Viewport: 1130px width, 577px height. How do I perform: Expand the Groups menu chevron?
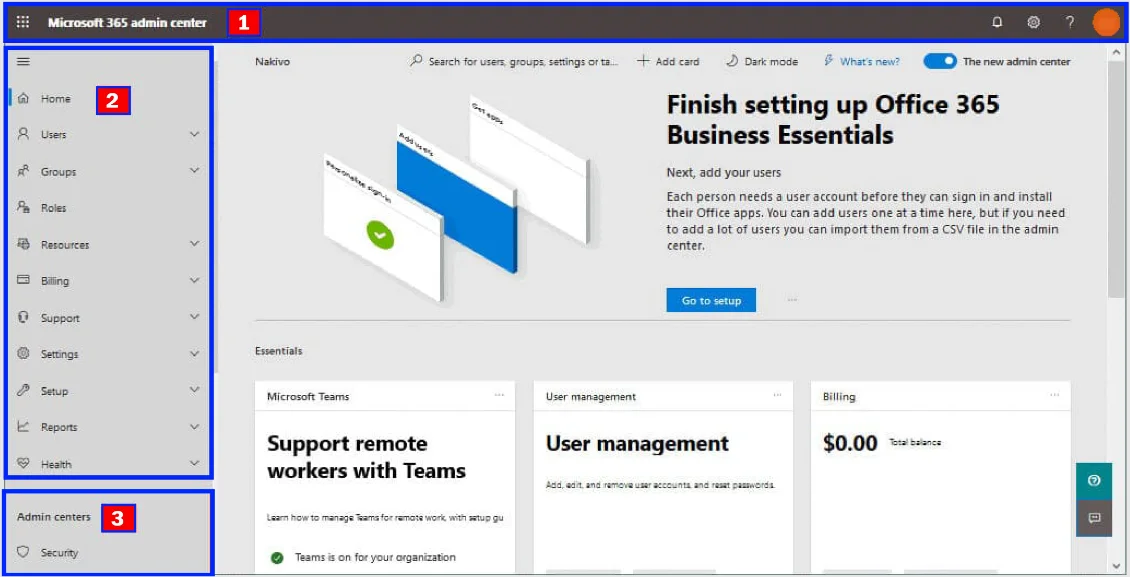click(x=195, y=171)
